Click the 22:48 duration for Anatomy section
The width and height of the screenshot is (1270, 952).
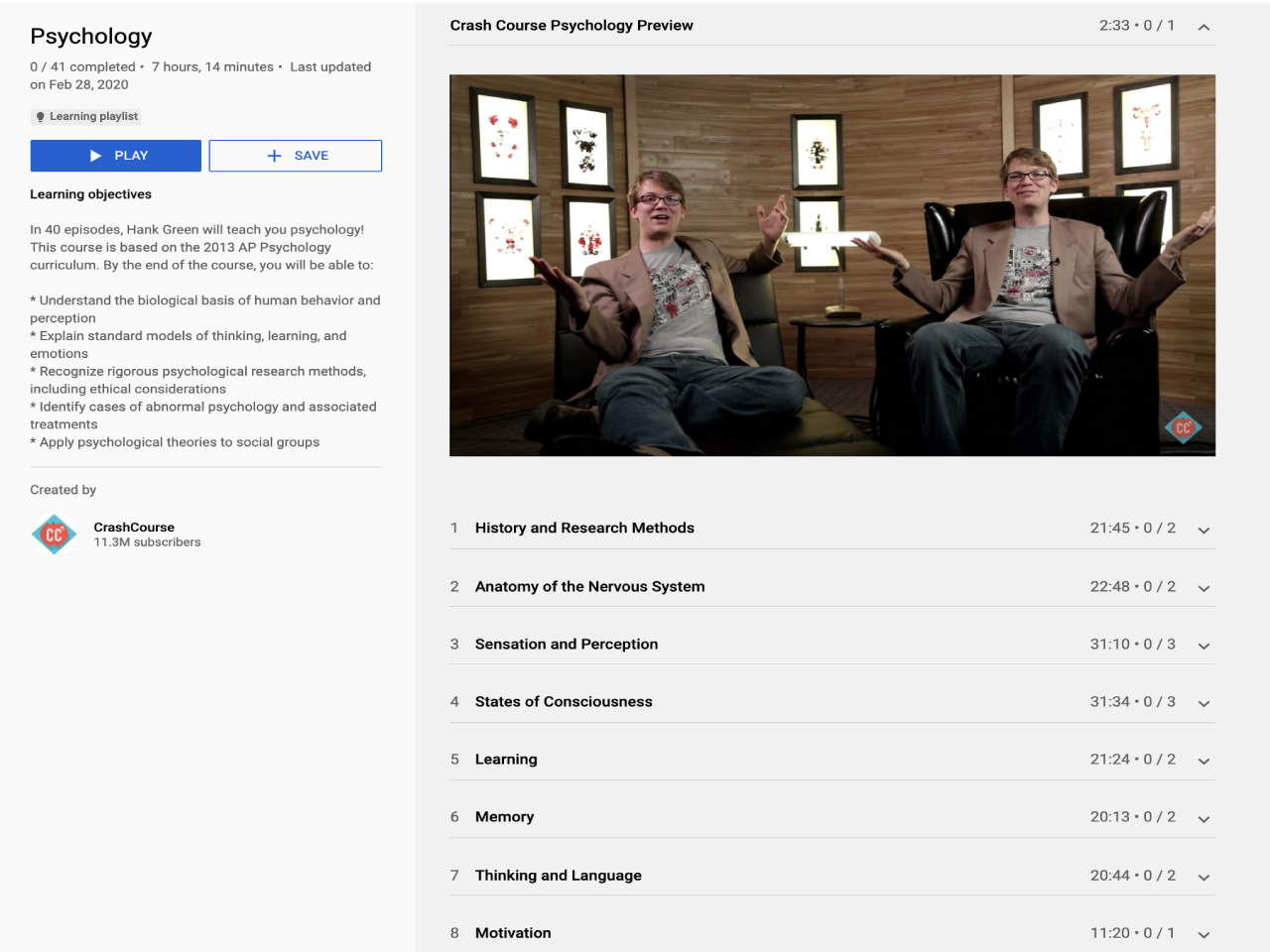pos(1109,586)
